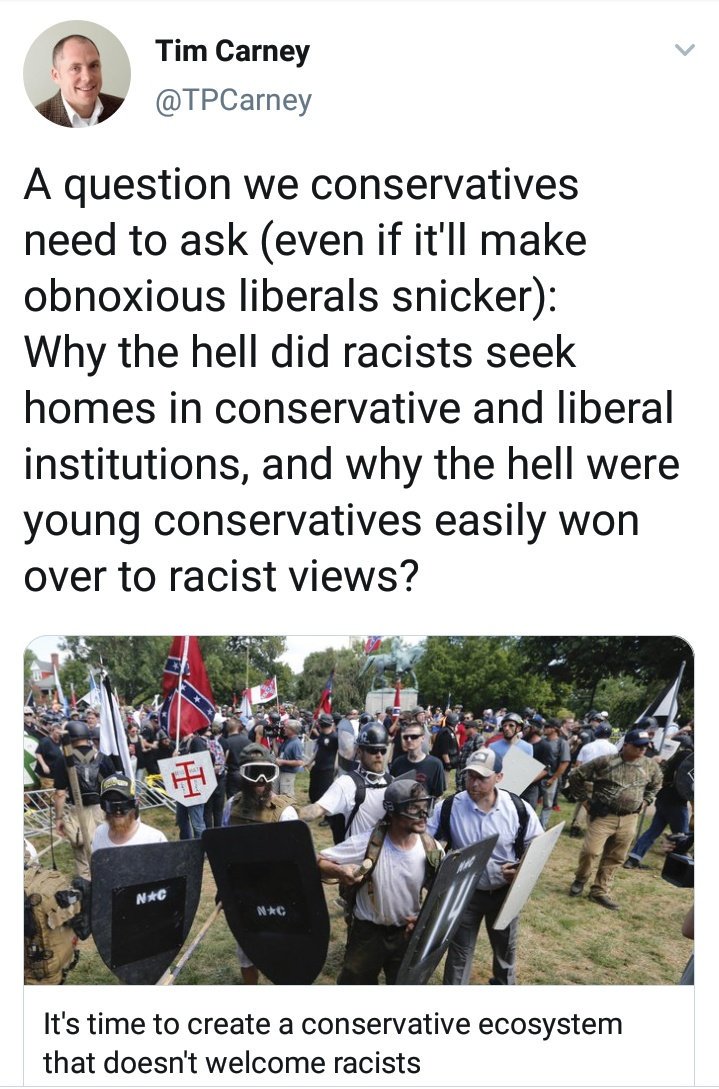
Task: Click the white shield with red cross emblem
Action: coord(187,778)
